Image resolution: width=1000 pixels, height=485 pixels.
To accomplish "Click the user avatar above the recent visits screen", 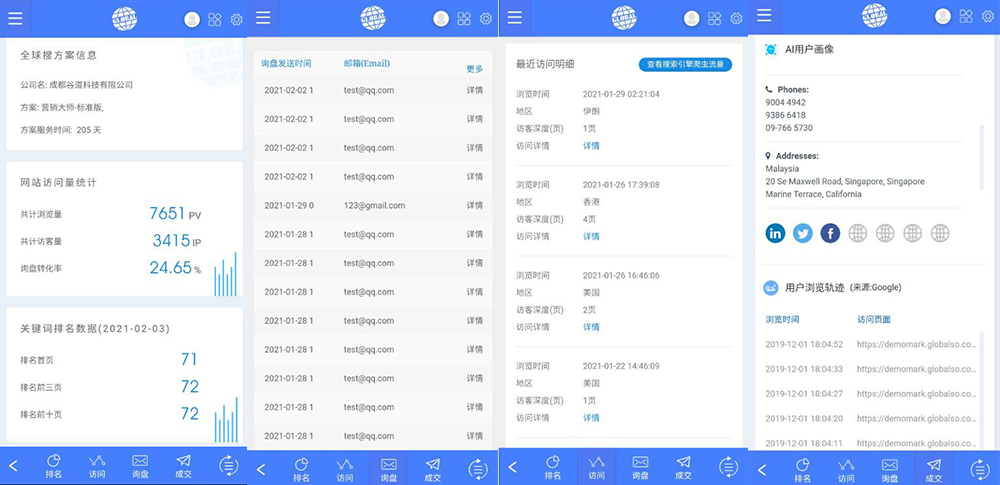I will point(691,18).
